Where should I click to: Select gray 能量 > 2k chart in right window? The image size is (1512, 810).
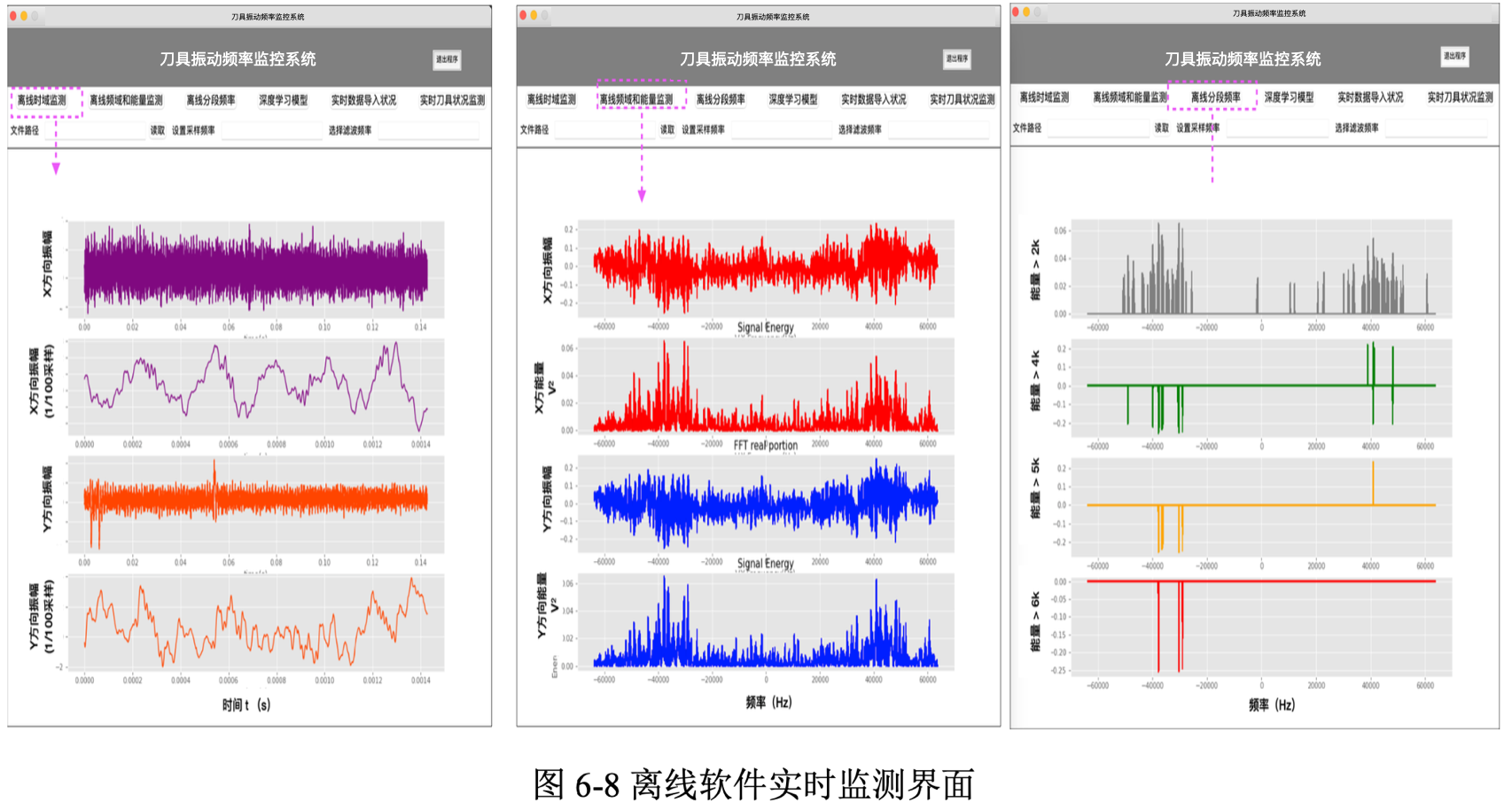click(1262, 269)
